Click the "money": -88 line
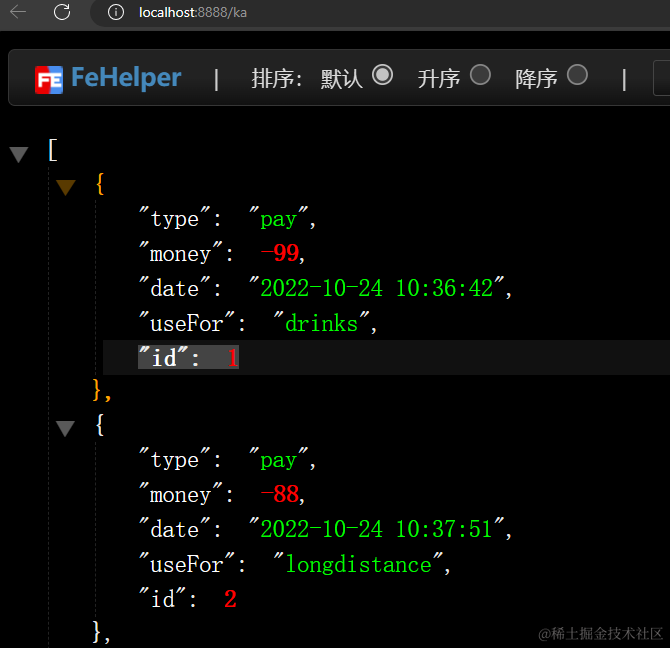The width and height of the screenshot is (670, 648). 222,495
